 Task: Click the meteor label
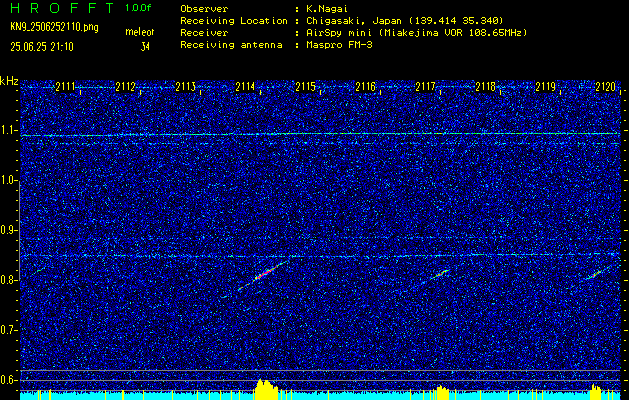coord(140,32)
